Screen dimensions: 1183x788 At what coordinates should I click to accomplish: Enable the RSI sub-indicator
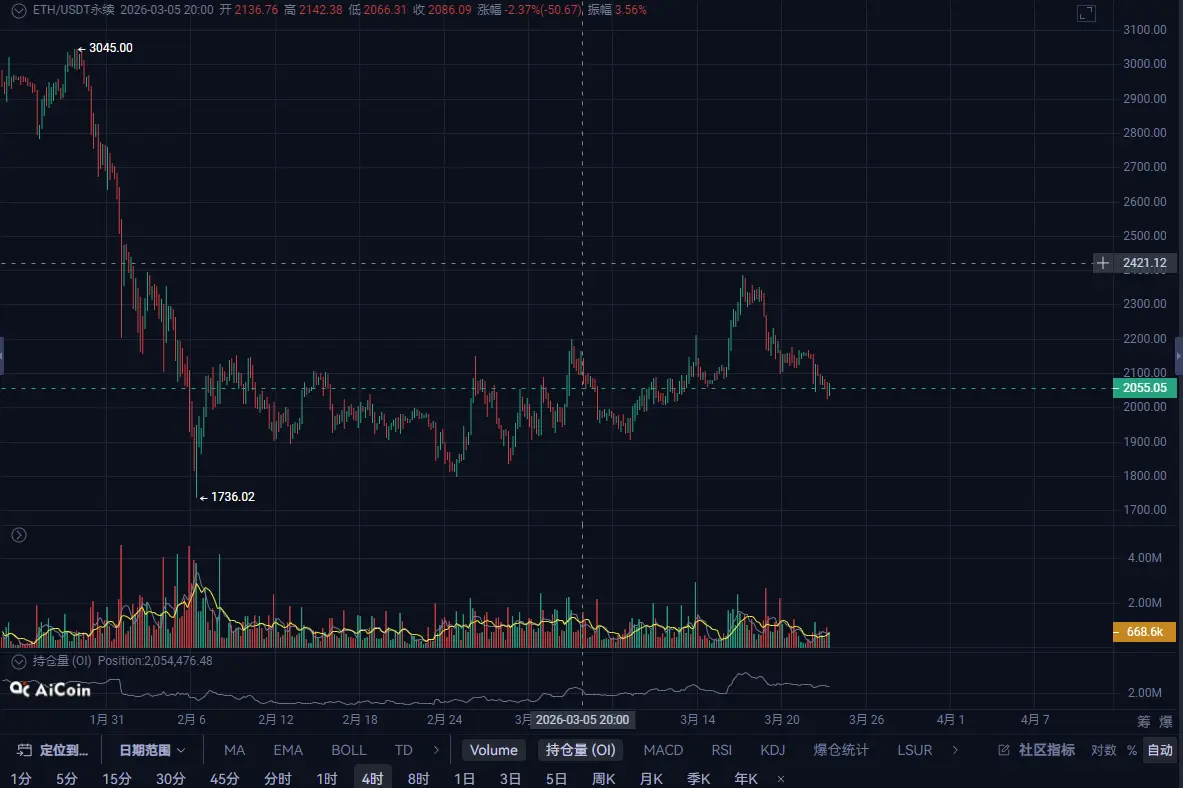(721, 750)
